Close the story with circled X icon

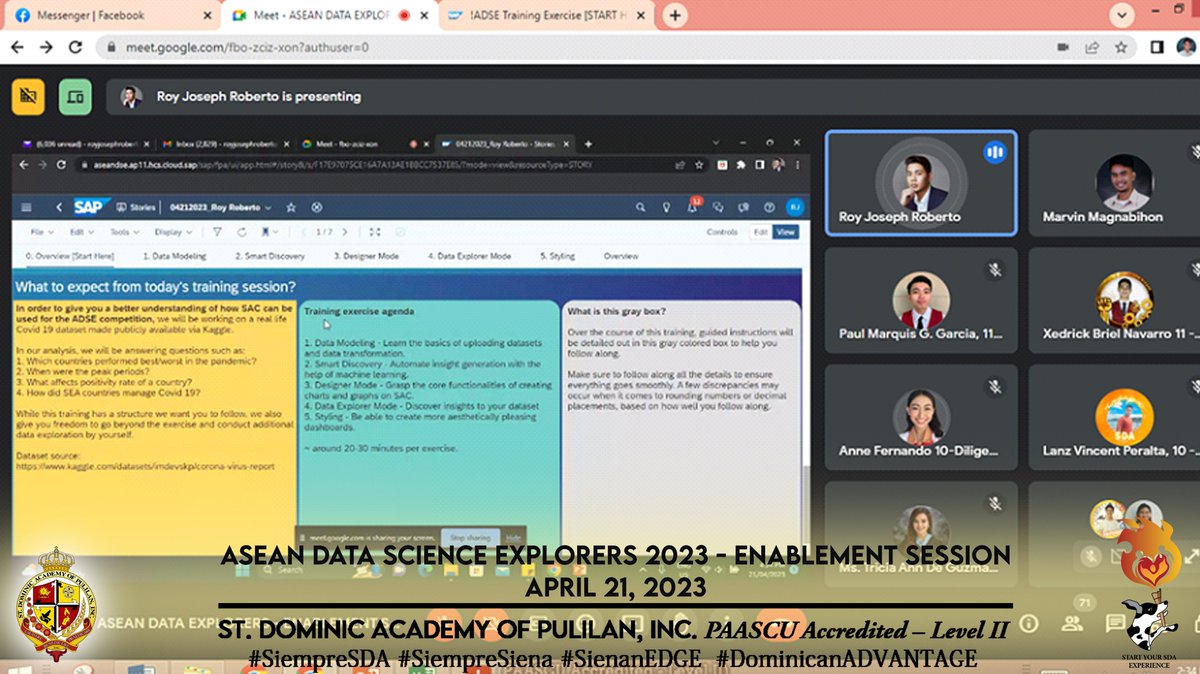(317, 207)
